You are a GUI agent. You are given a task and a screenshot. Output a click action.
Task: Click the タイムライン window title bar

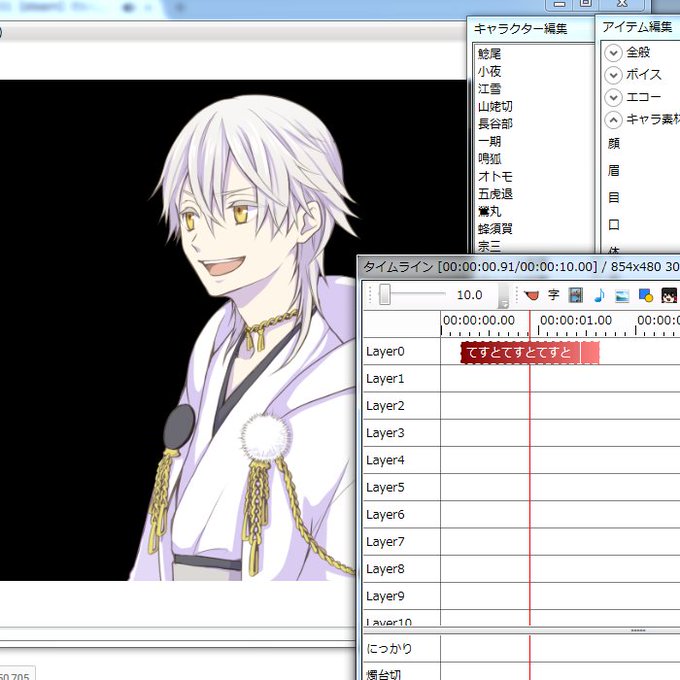pos(519,266)
